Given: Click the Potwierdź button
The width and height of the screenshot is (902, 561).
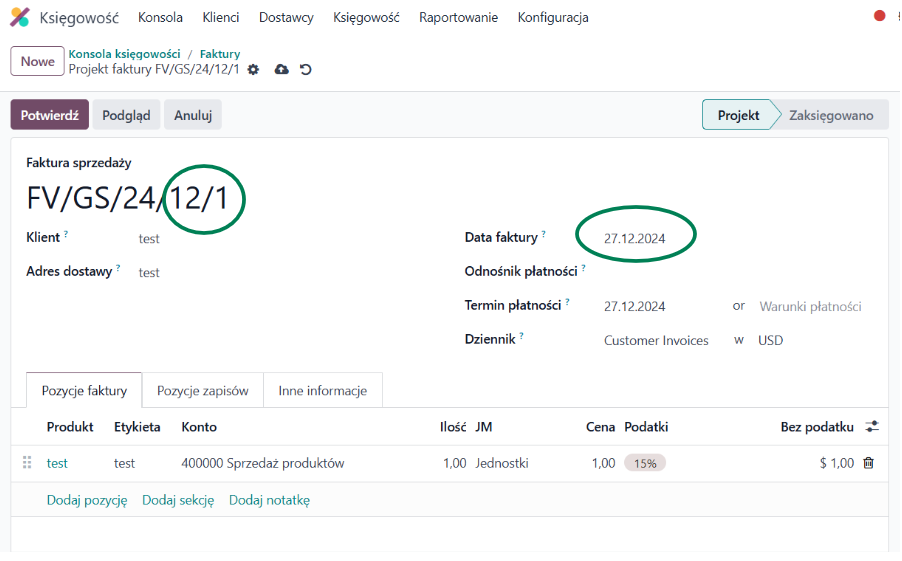Looking at the screenshot, I should click(49, 115).
